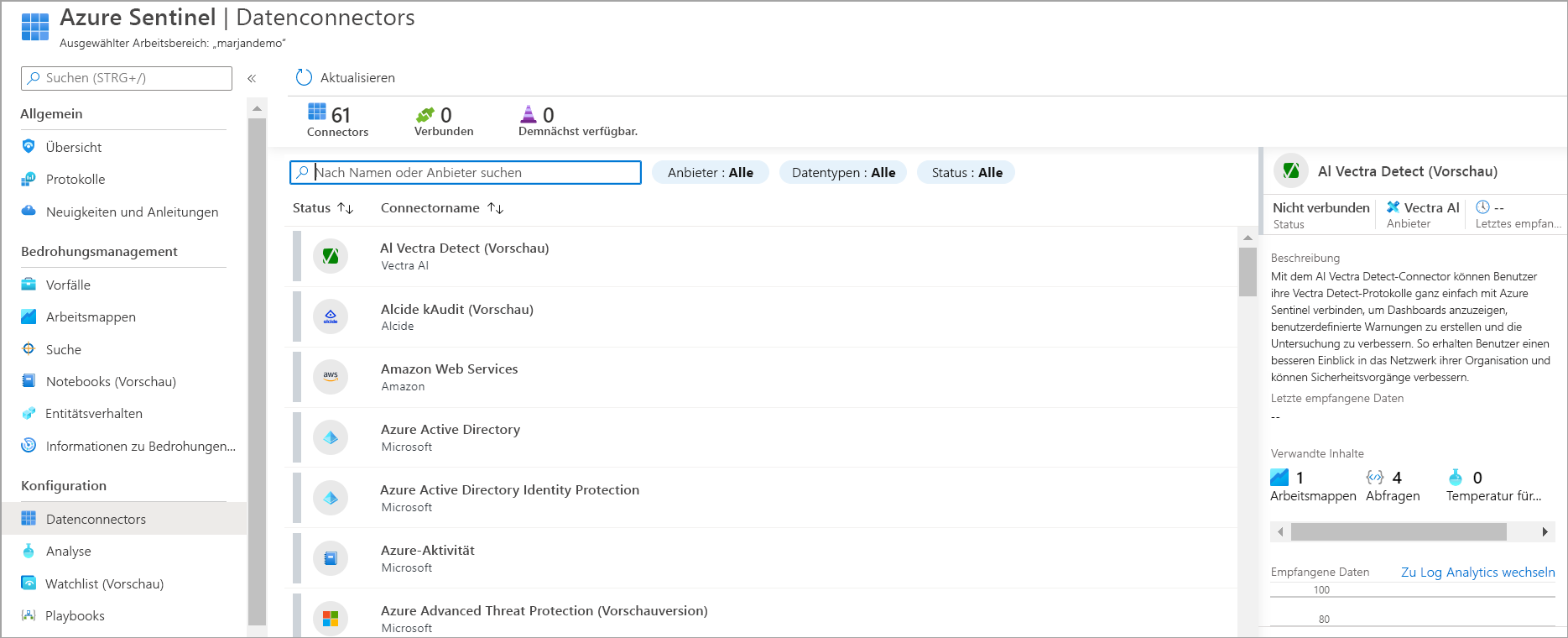Click the 0 Verbunden counter
Viewport: 1568px width, 638px height.
click(x=444, y=120)
